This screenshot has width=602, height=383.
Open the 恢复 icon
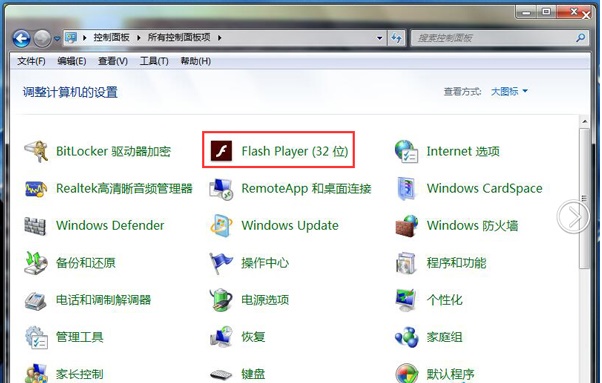click(221, 337)
